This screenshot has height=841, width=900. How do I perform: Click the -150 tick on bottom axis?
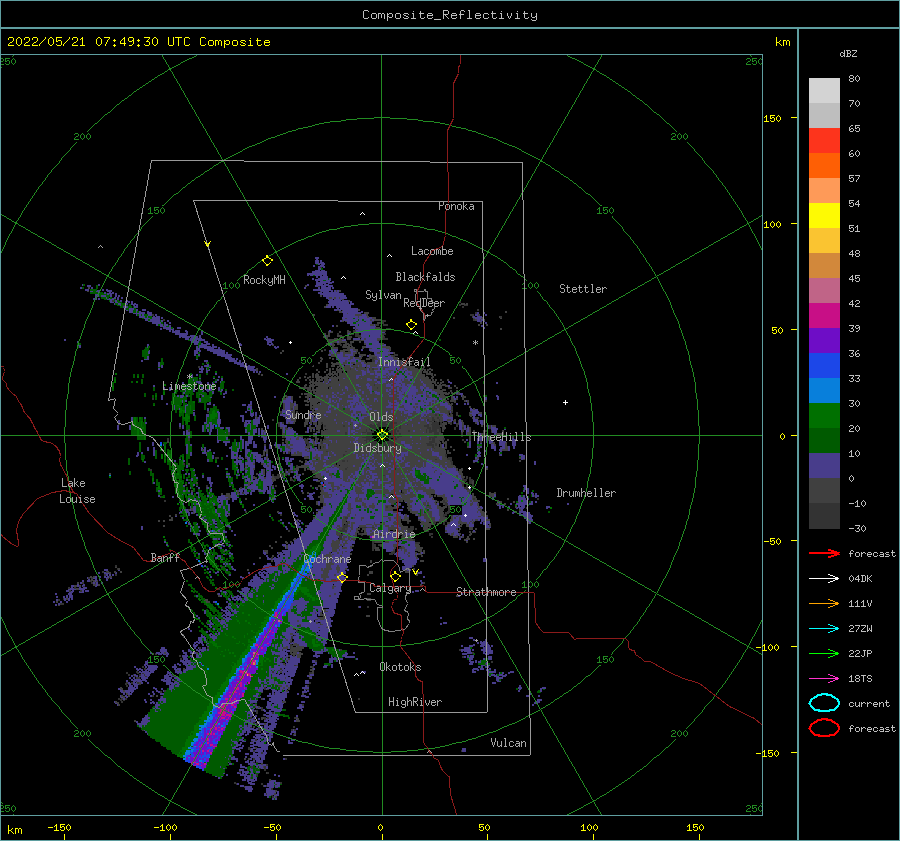click(59, 828)
